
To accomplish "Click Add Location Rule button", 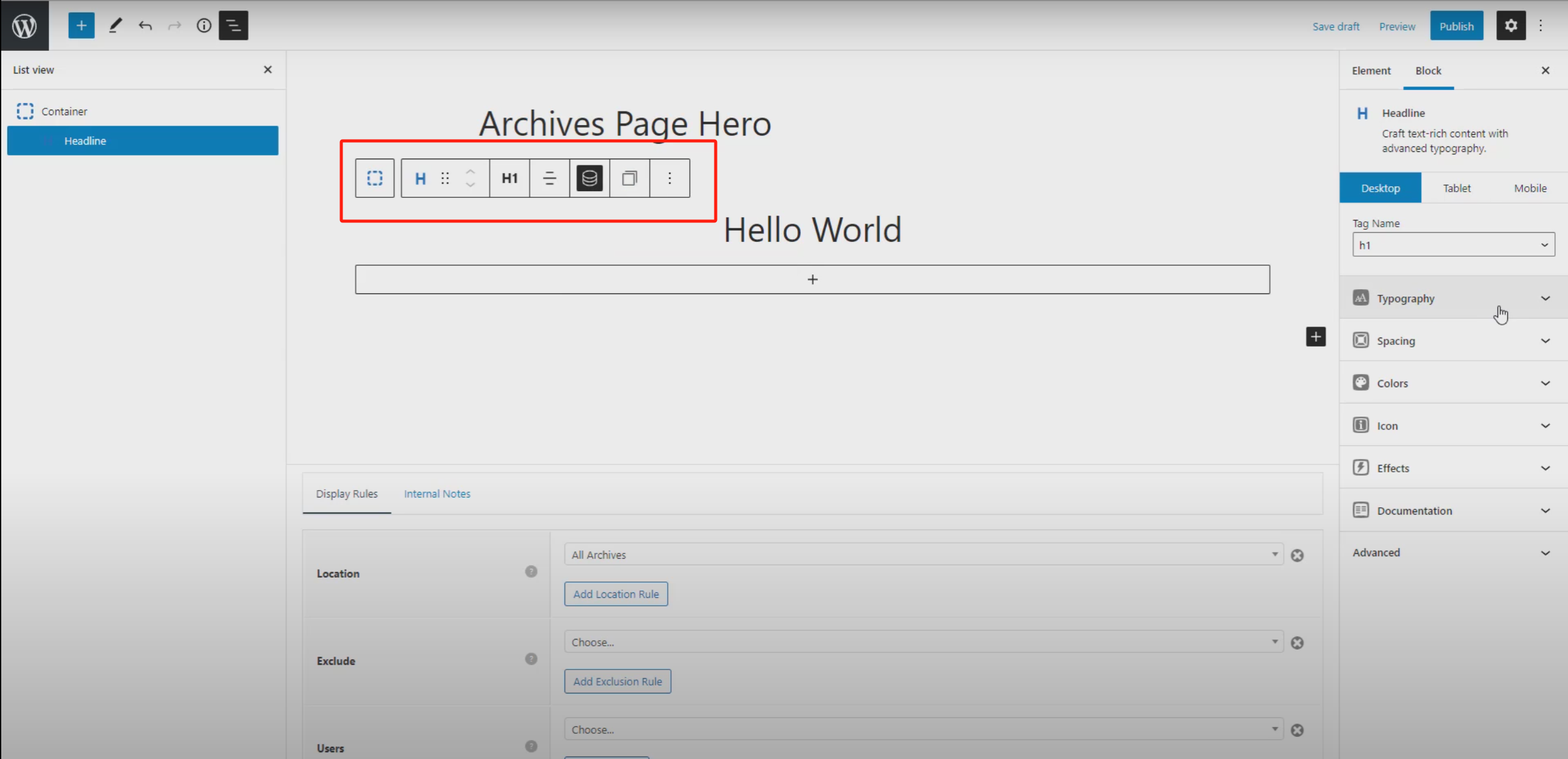I will coord(616,594).
